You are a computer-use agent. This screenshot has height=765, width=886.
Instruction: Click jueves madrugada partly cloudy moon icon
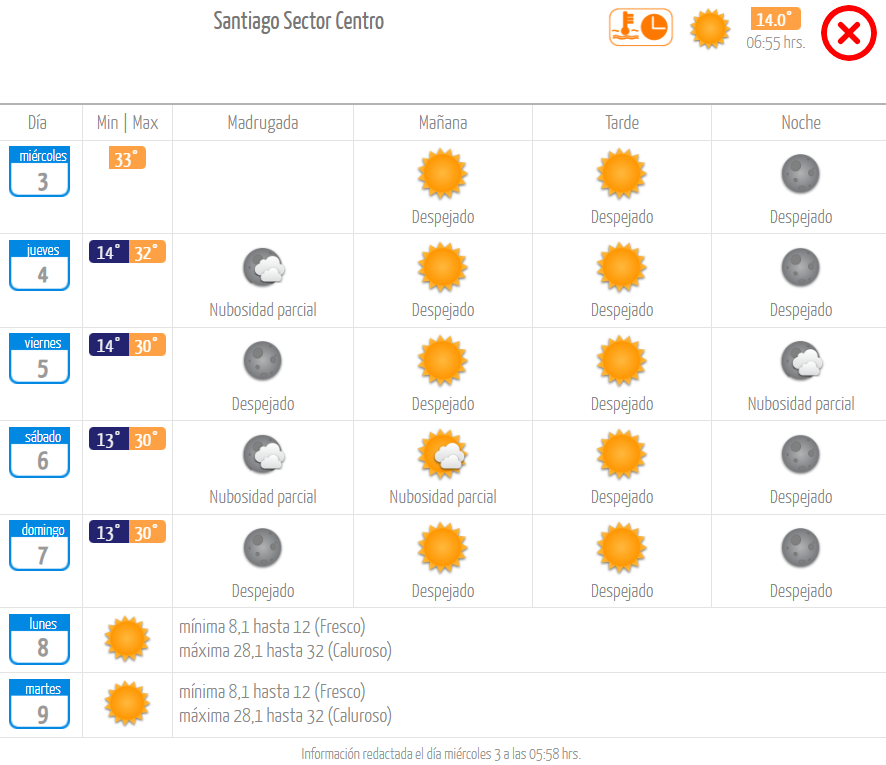264,267
